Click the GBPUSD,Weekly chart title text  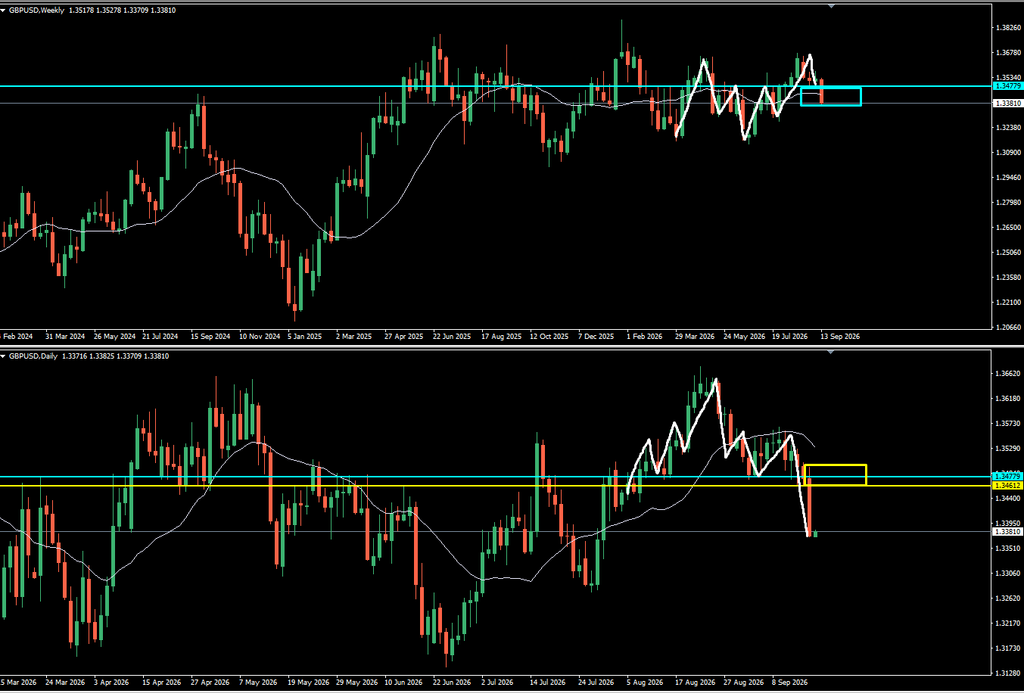click(x=37, y=10)
